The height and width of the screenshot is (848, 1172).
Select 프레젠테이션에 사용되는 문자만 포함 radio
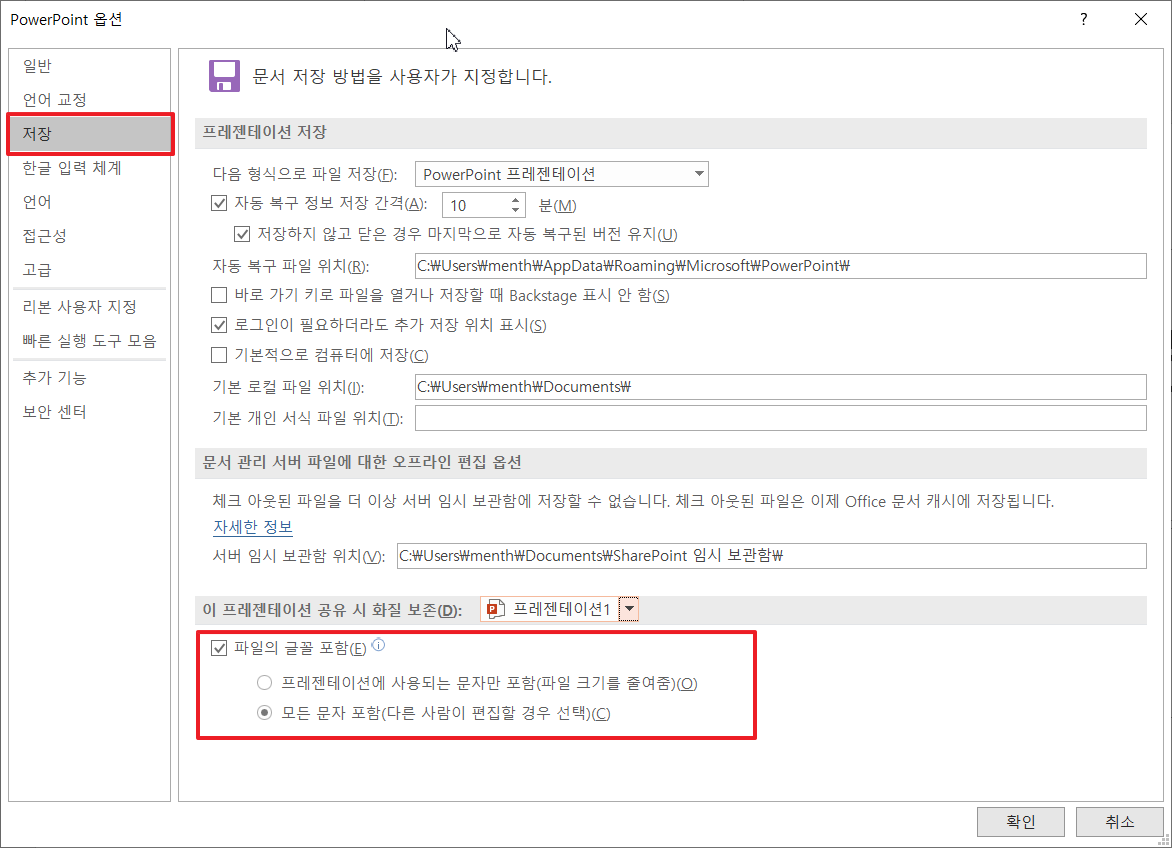click(265, 683)
